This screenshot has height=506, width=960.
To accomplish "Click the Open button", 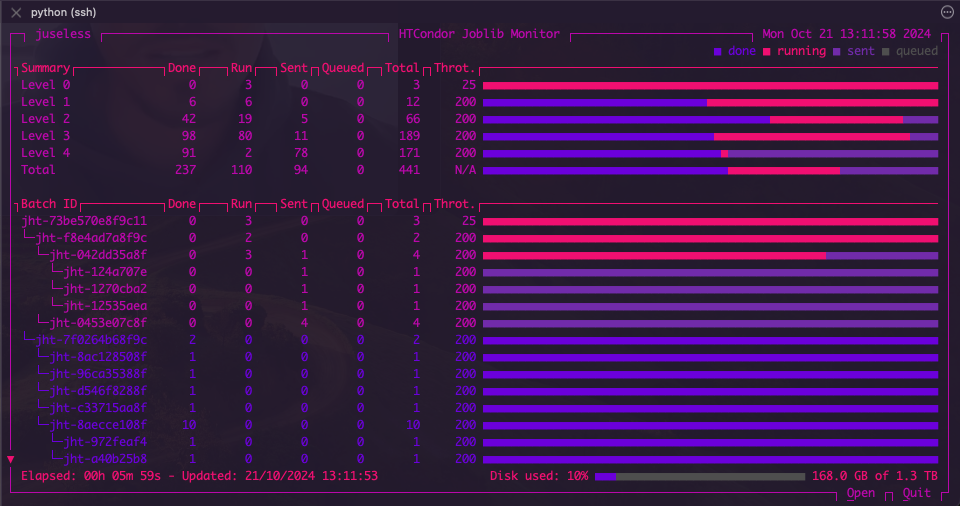I will (861, 493).
